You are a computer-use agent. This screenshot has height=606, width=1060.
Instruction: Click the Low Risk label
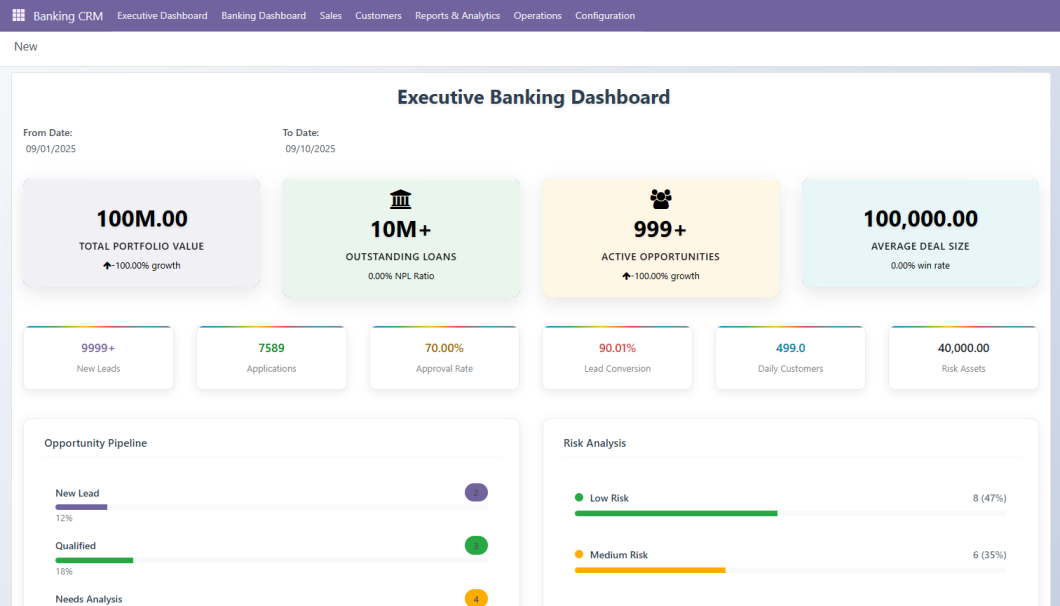pyautogui.click(x=609, y=498)
